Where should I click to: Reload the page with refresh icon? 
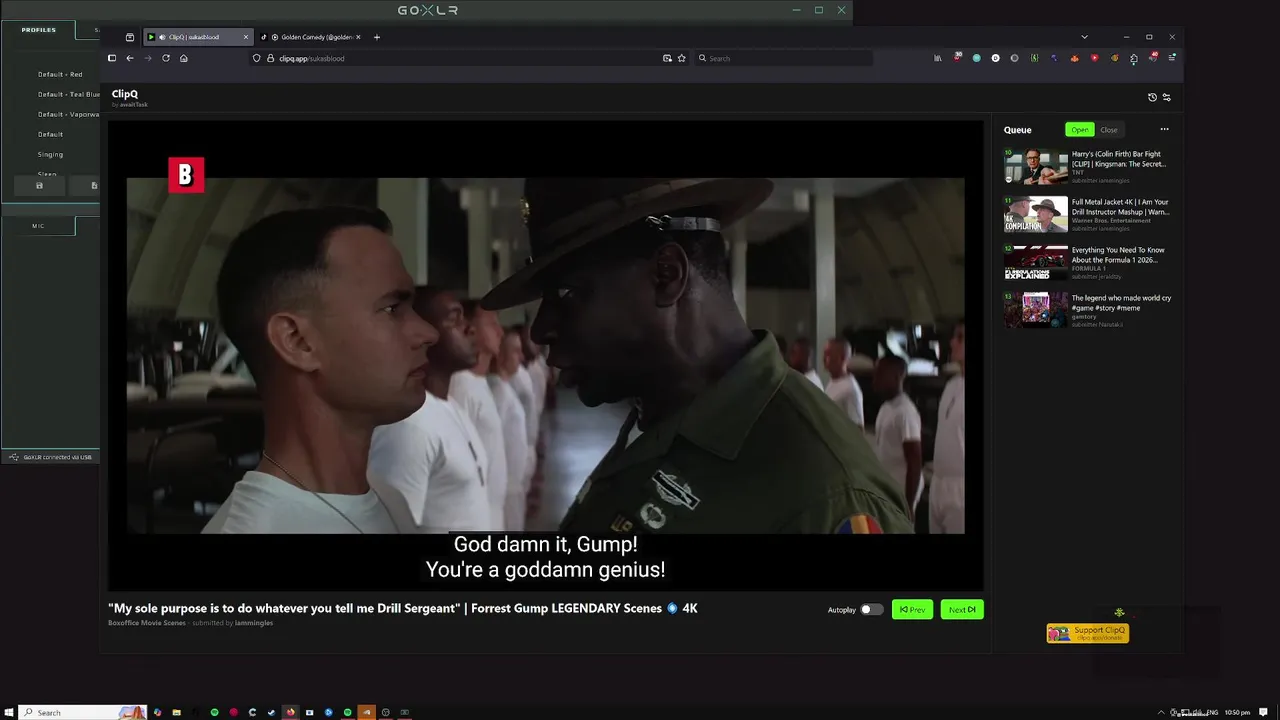(166, 58)
